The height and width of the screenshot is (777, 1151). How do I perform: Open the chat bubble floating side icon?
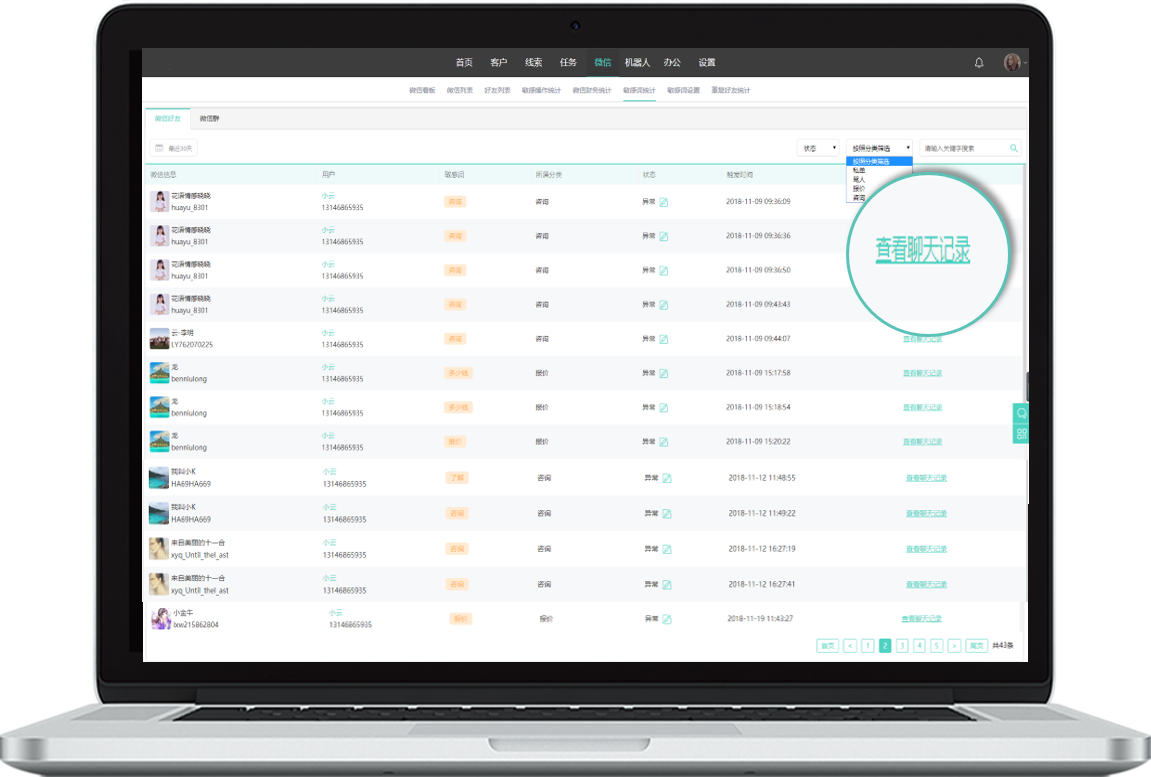1021,413
